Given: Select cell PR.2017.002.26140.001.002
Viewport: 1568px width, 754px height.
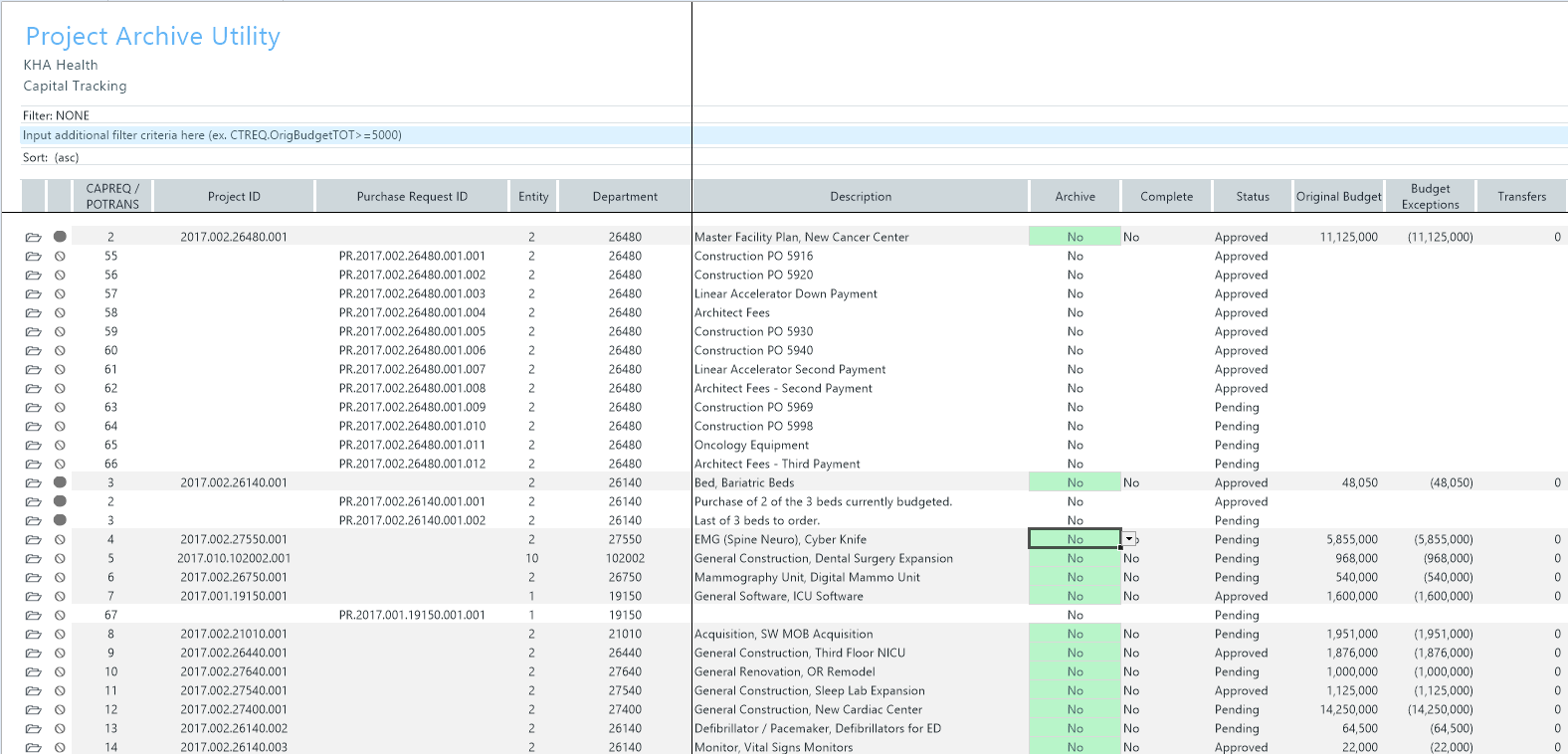Looking at the screenshot, I should pos(412,520).
